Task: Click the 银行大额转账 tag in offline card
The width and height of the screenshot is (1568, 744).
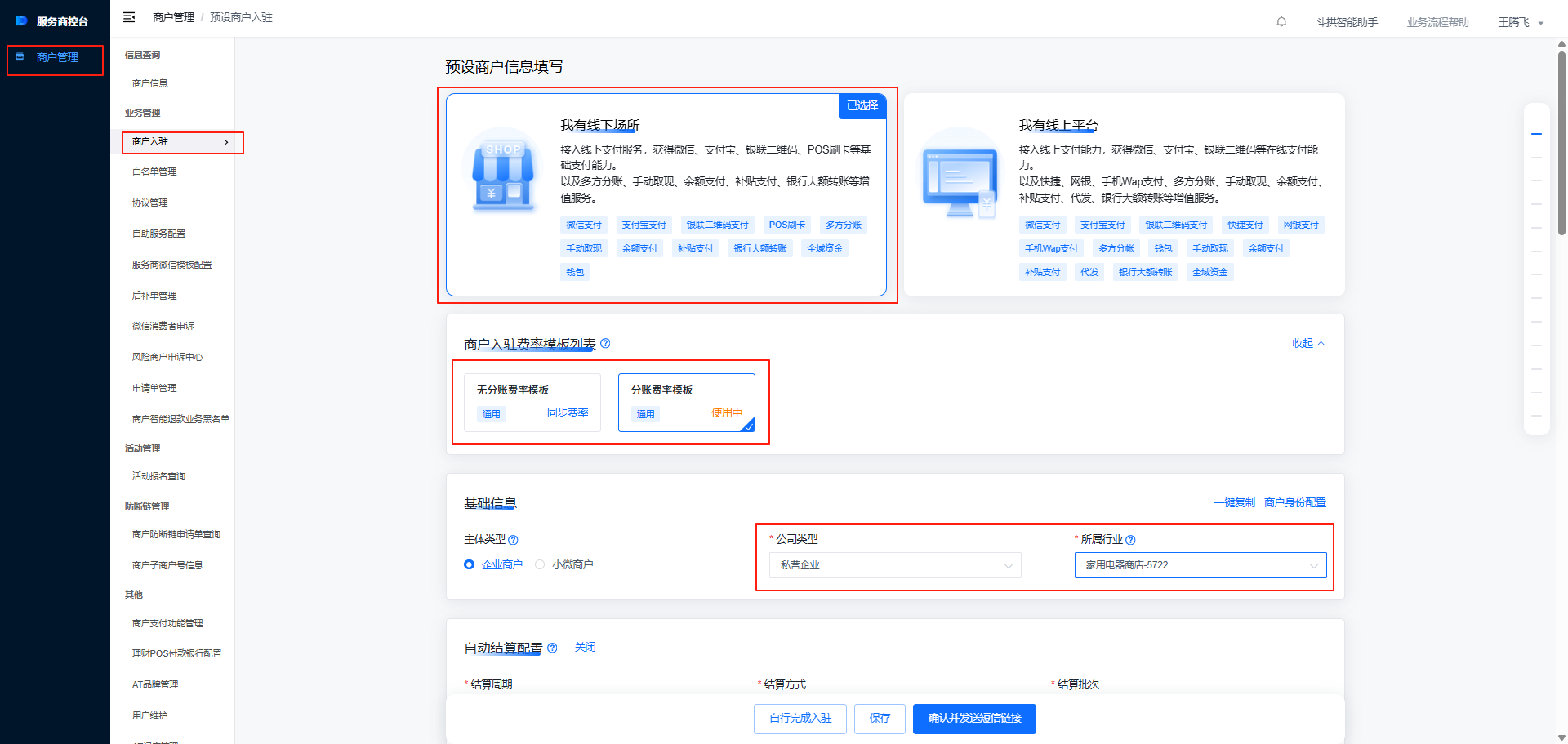Action: (x=759, y=248)
